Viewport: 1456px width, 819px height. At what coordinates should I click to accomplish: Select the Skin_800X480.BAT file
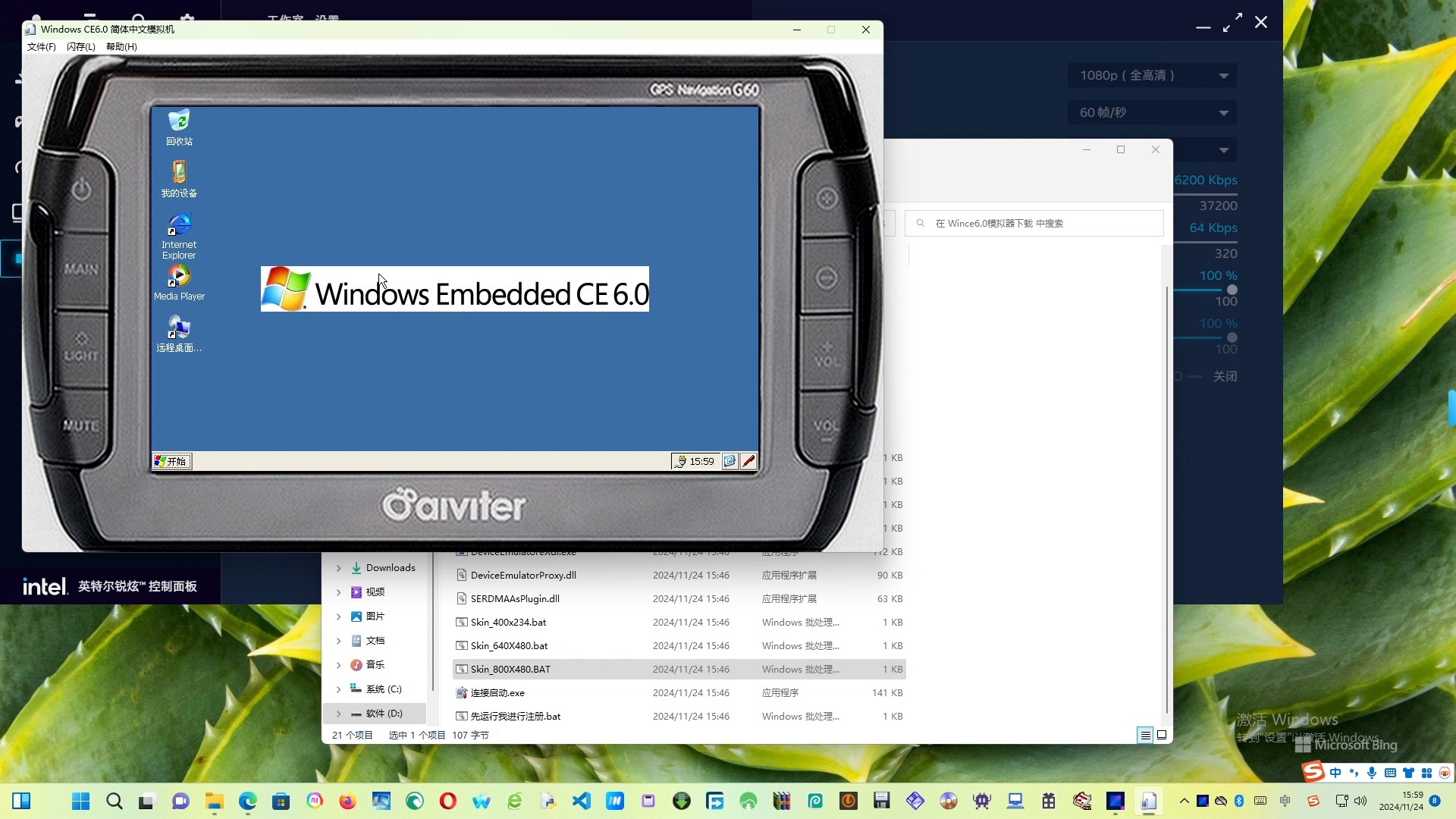click(x=679, y=669)
